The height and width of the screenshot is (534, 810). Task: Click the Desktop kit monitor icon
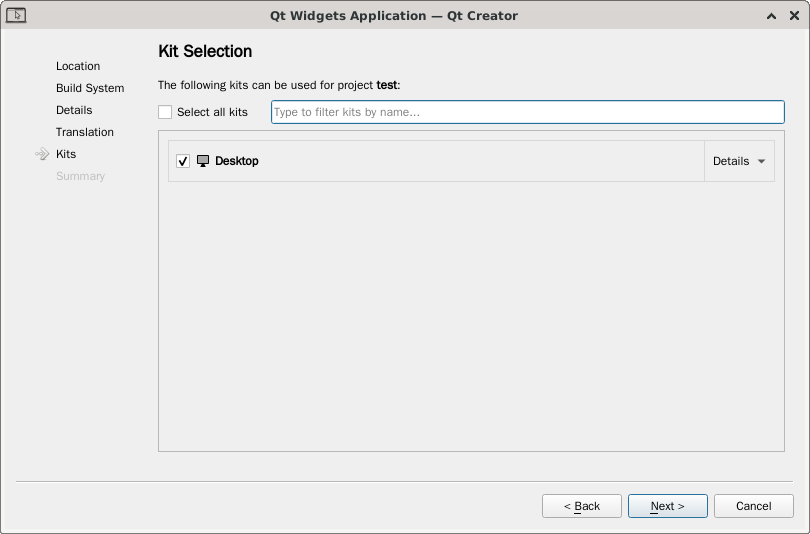pos(203,161)
